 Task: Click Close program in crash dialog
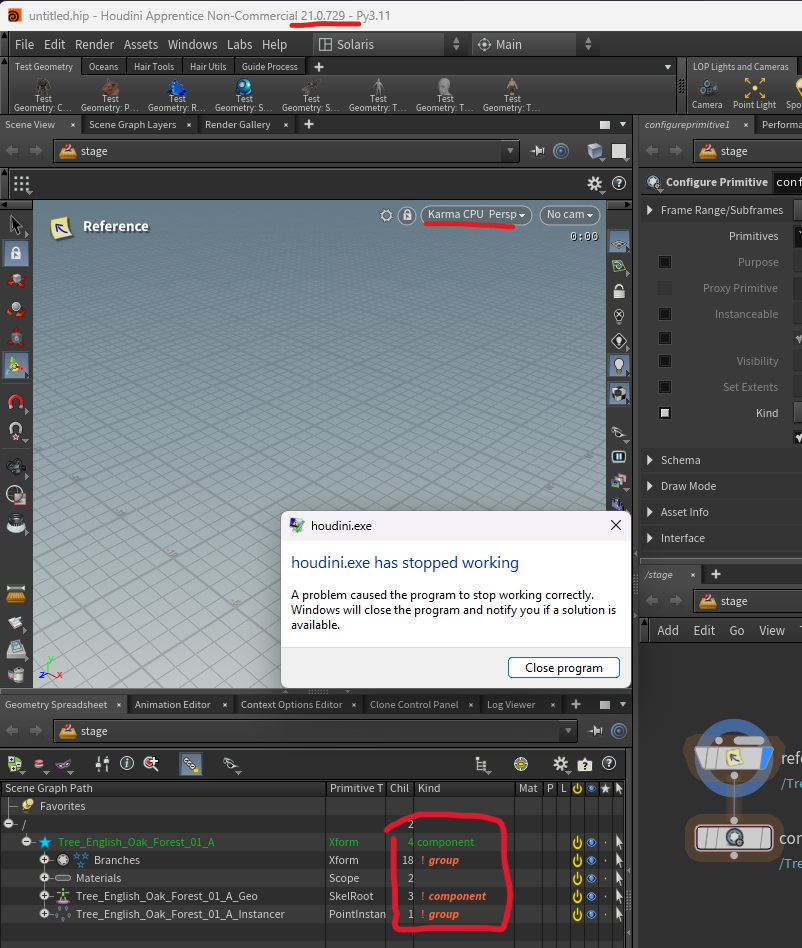coord(563,667)
